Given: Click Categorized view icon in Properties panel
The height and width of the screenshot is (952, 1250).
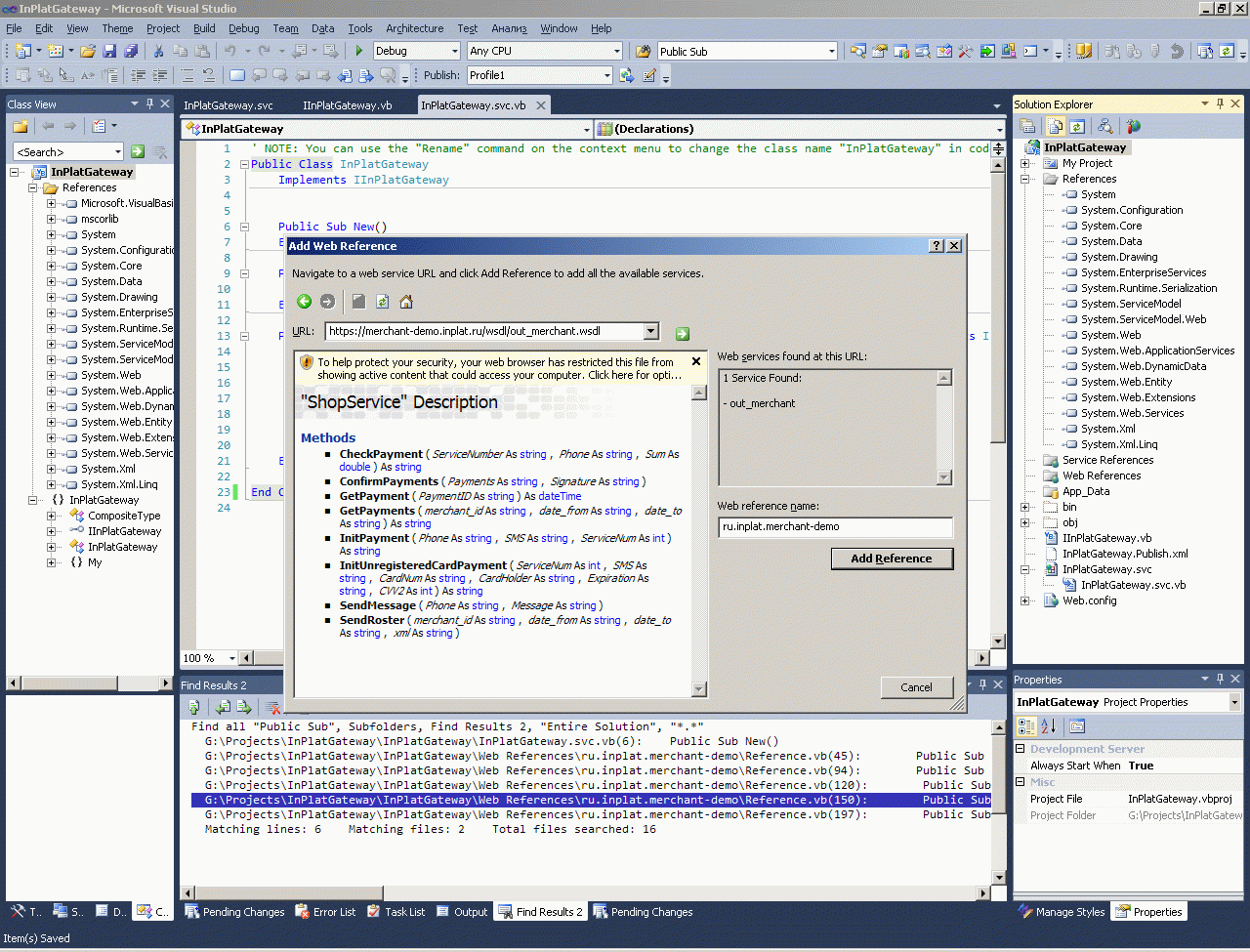Looking at the screenshot, I should [x=1026, y=725].
